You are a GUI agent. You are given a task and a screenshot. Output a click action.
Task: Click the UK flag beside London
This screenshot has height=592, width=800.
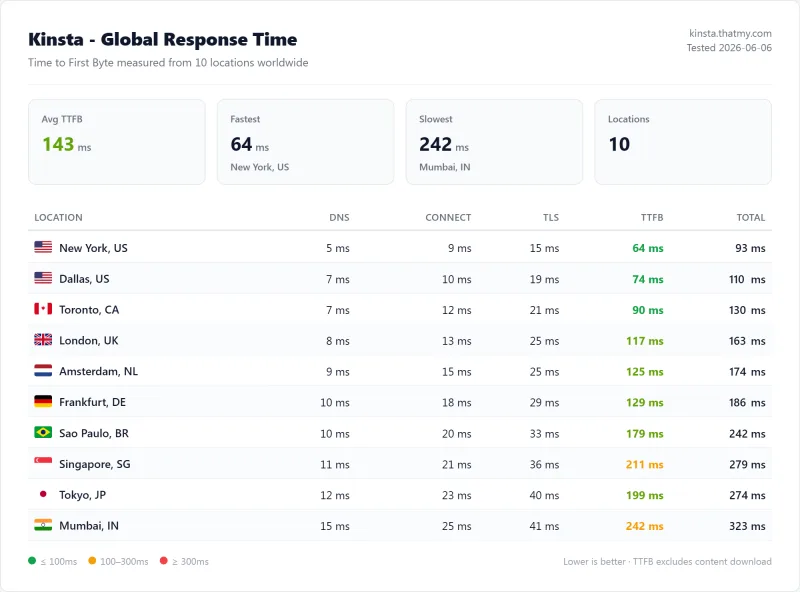(43, 339)
